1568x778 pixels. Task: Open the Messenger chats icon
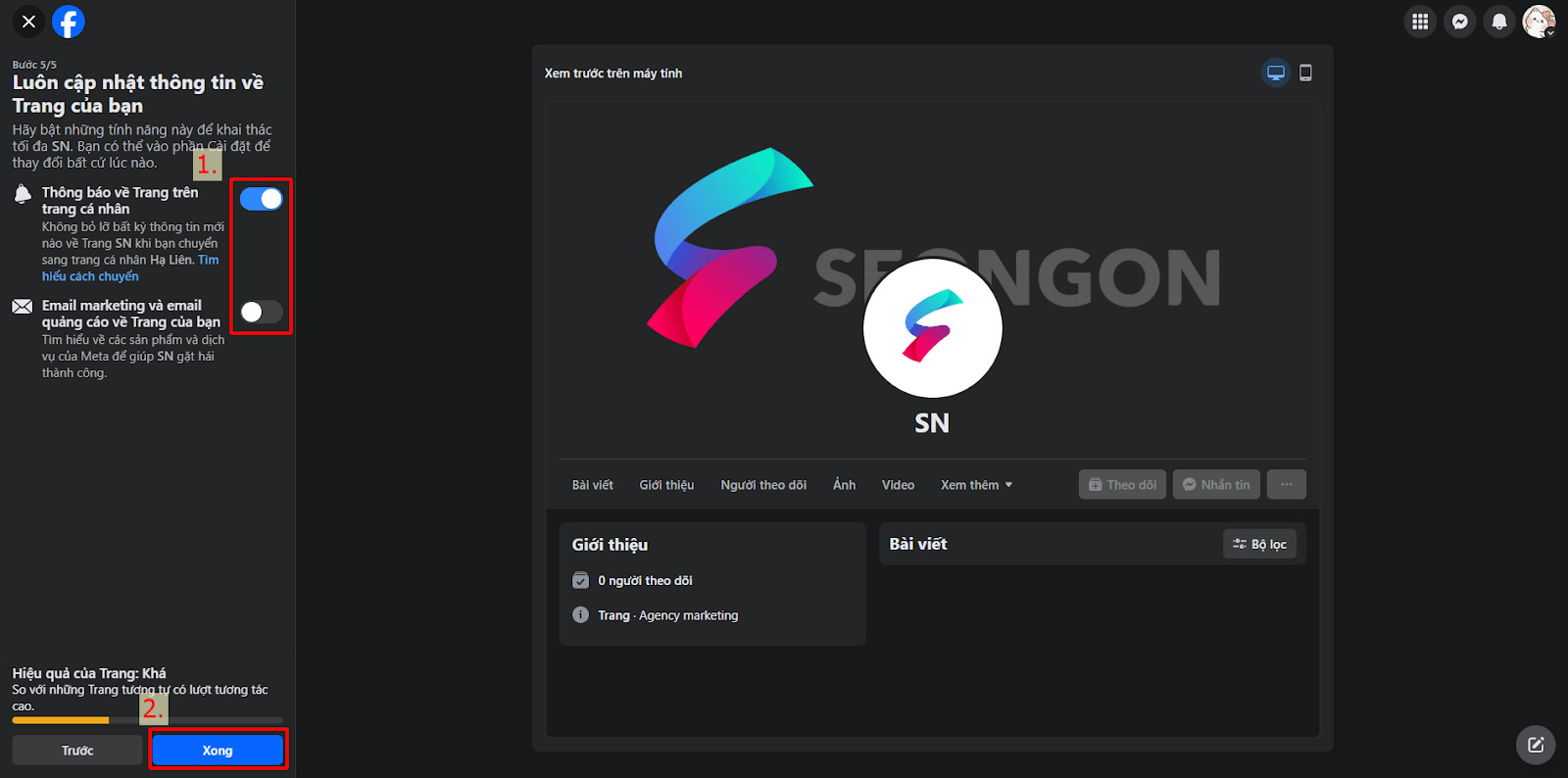[x=1460, y=22]
